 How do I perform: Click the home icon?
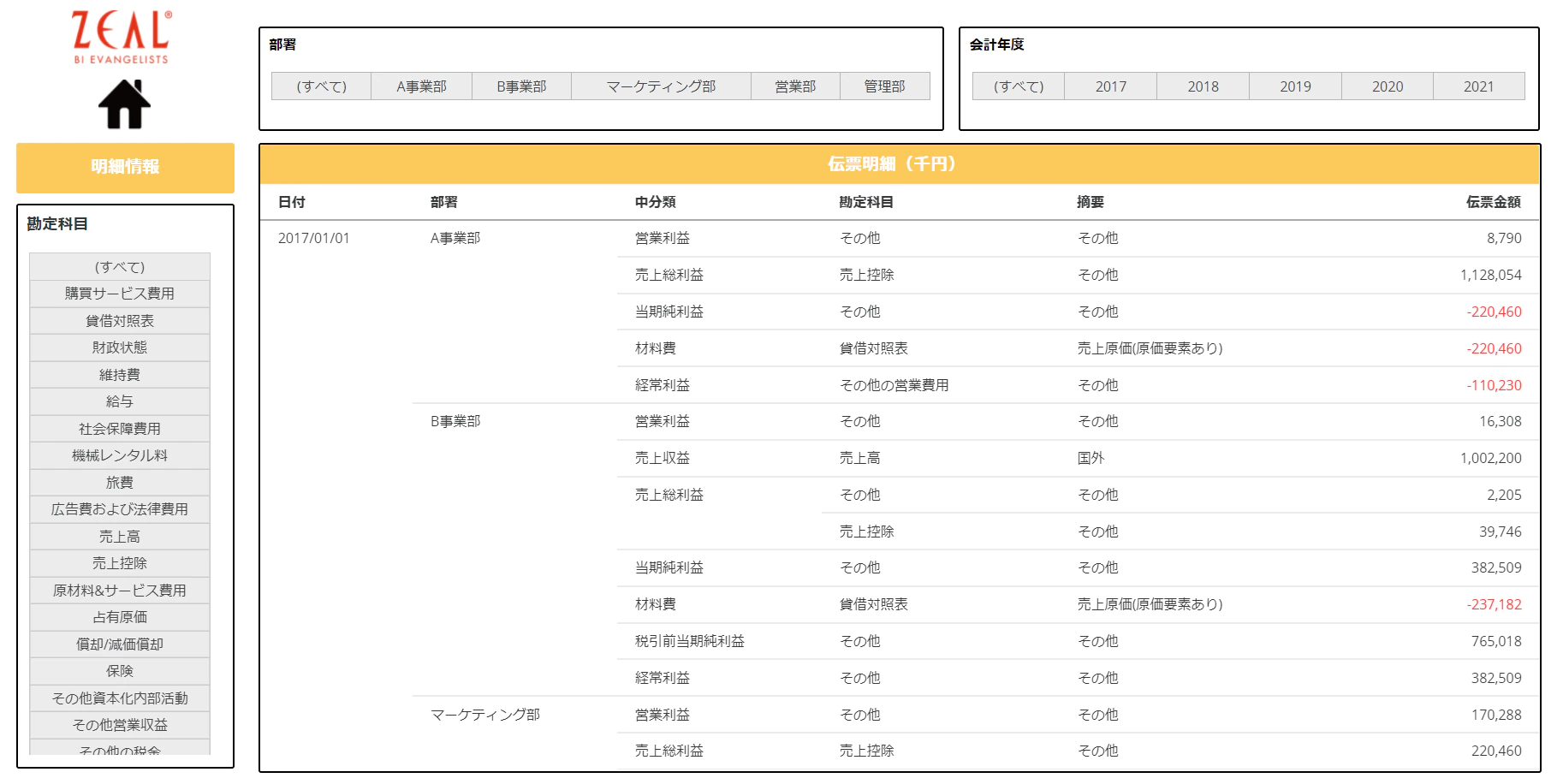124,104
